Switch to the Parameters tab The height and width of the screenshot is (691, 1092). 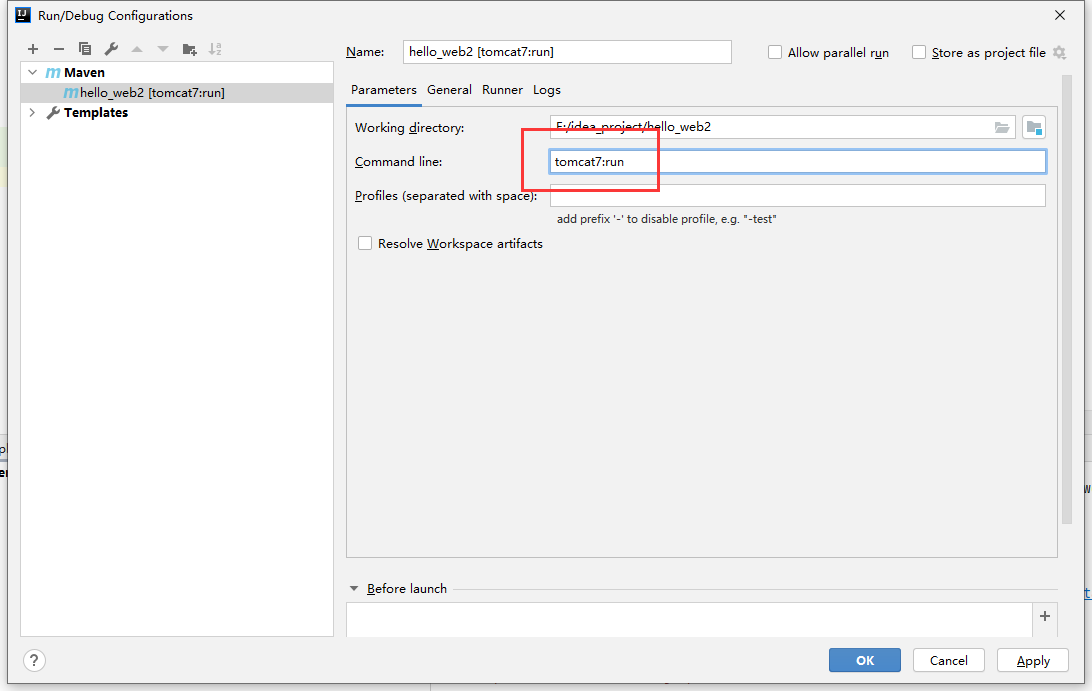coord(384,90)
